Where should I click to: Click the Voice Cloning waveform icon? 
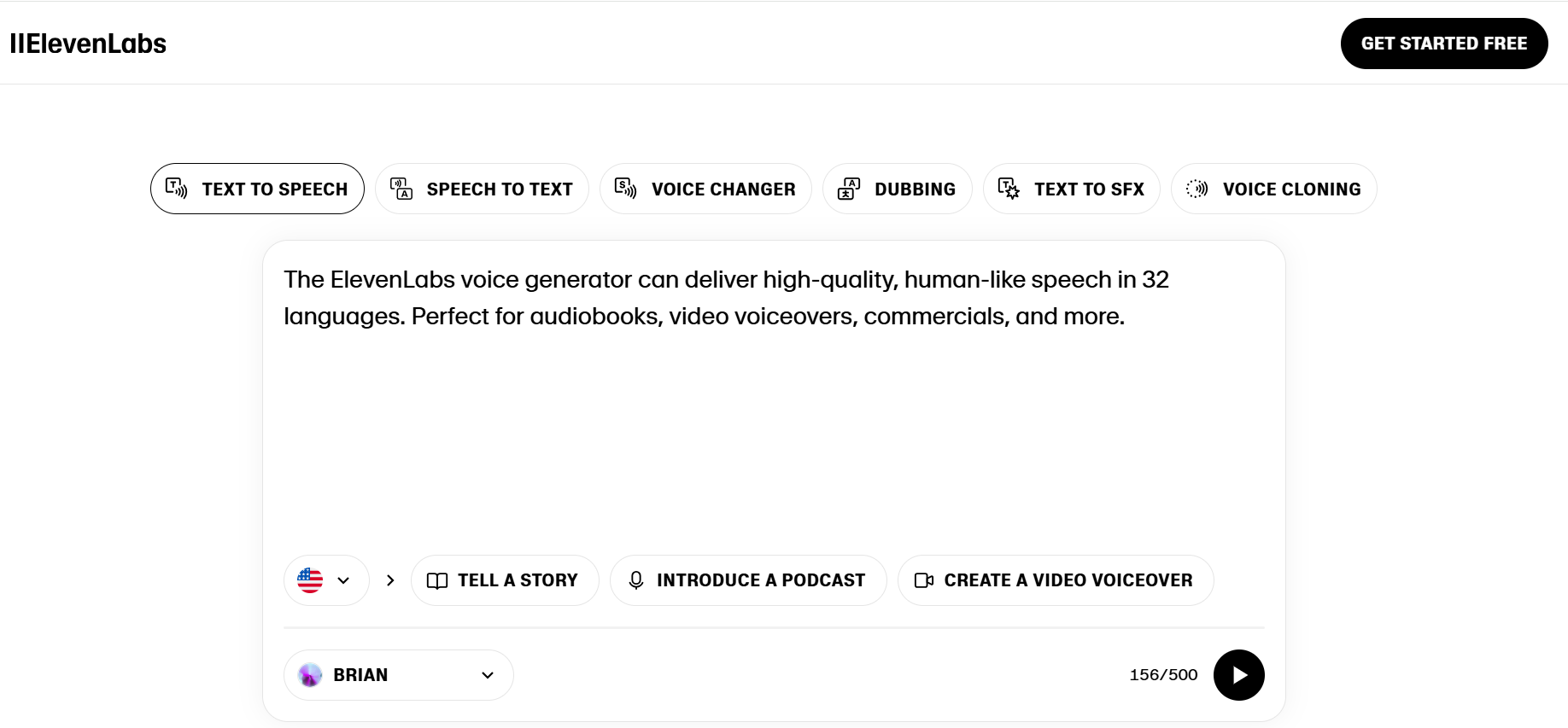[x=1197, y=189]
